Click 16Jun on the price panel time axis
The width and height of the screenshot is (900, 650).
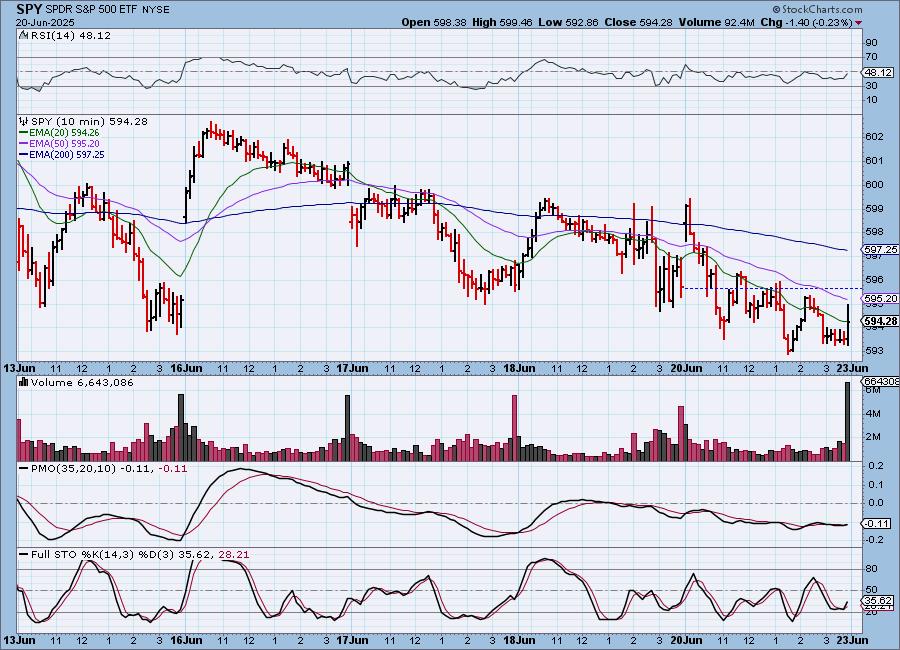pyautogui.click(x=186, y=368)
